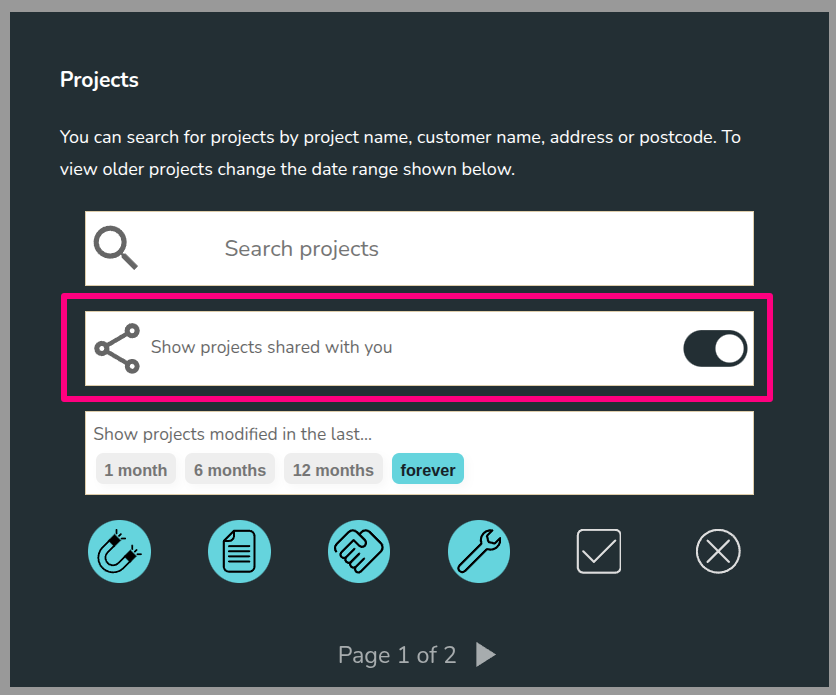Select the 6 months date range

tap(230, 470)
